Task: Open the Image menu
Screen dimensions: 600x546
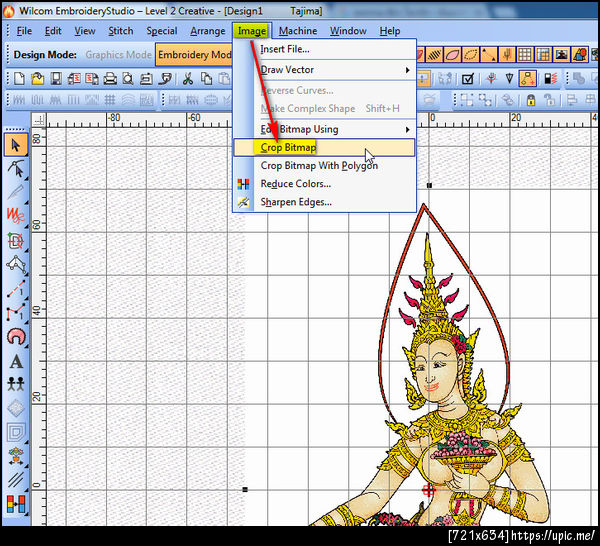Action: tap(252, 31)
